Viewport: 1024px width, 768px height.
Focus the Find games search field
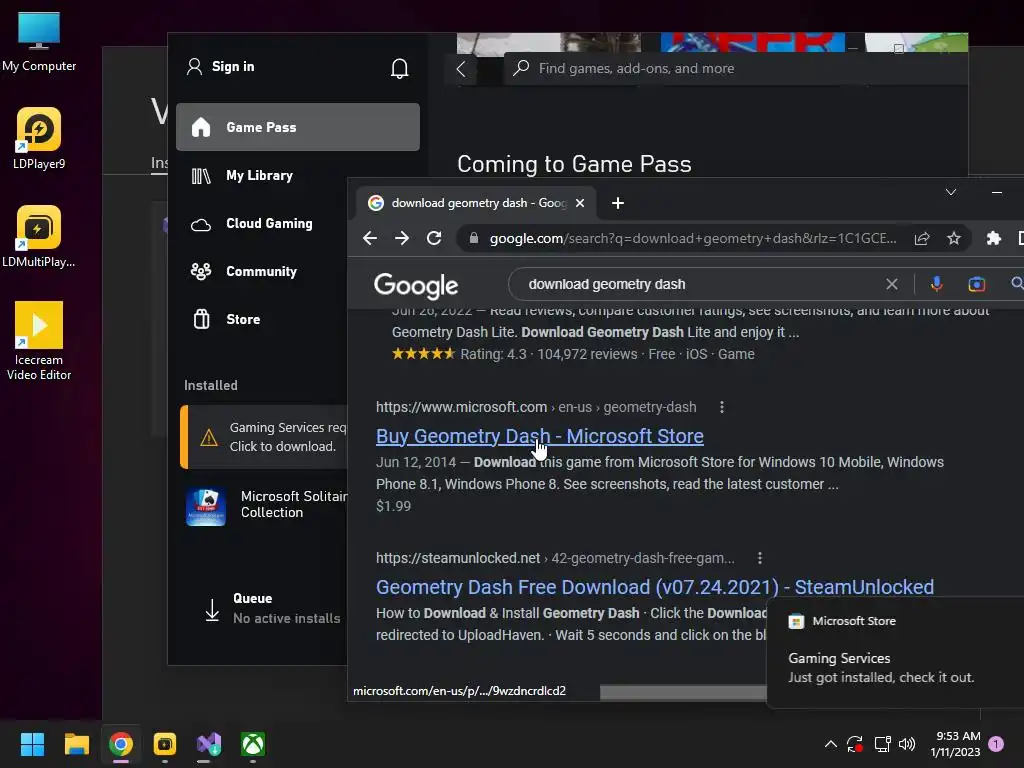pyautogui.click(x=735, y=69)
